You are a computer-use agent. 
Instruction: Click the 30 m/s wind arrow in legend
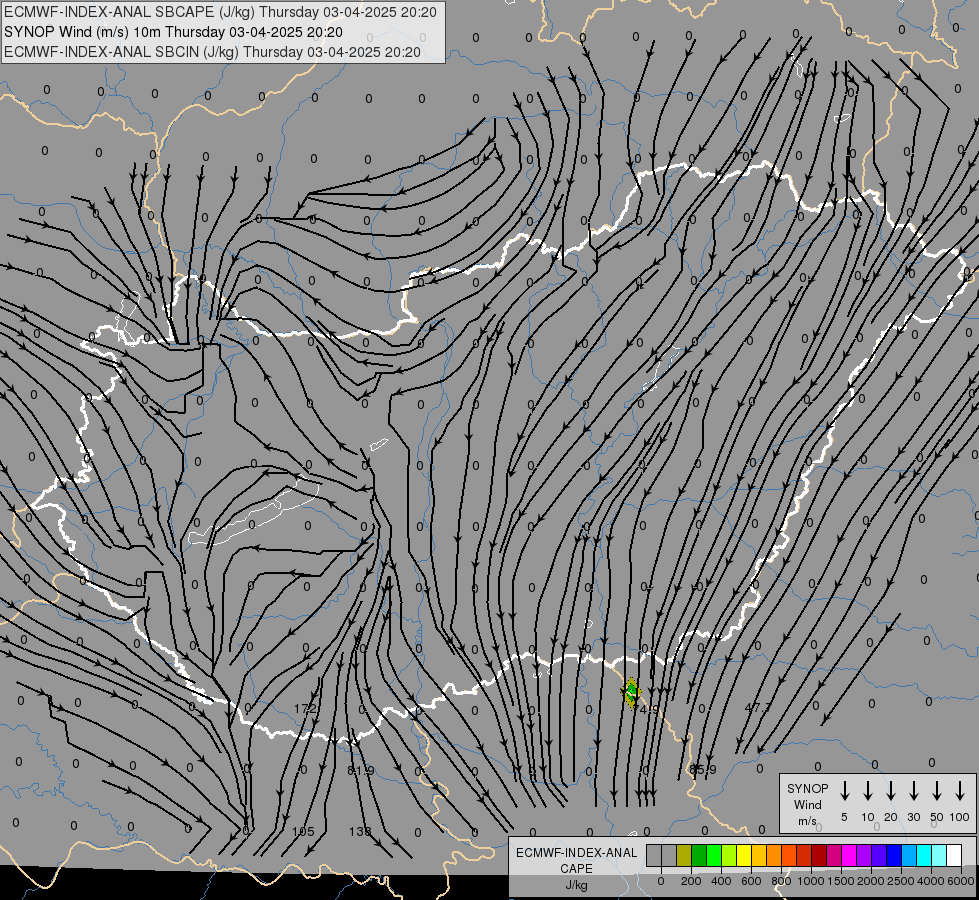point(913,791)
